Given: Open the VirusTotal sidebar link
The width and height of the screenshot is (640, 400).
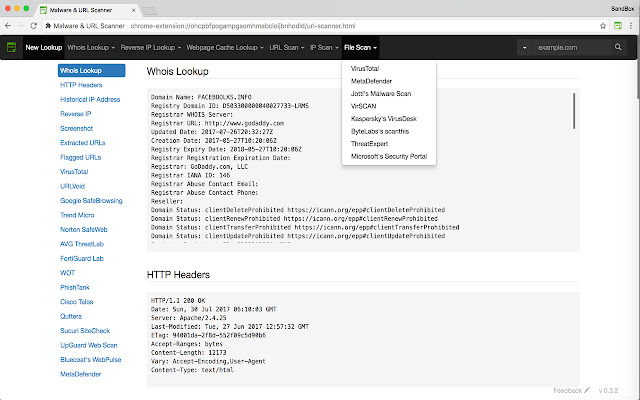Looking at the screenshot, I should (74, 172).
